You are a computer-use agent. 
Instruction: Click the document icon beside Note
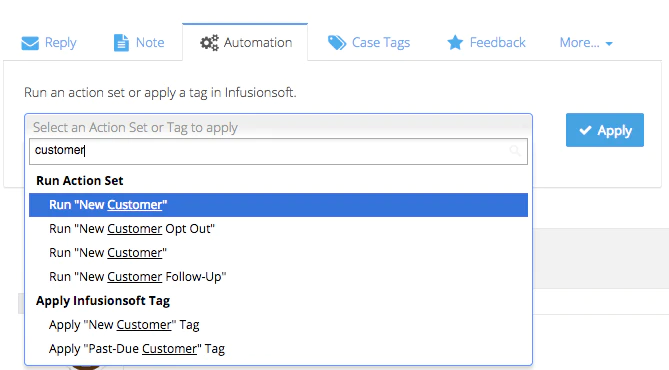tap(121, 43)
